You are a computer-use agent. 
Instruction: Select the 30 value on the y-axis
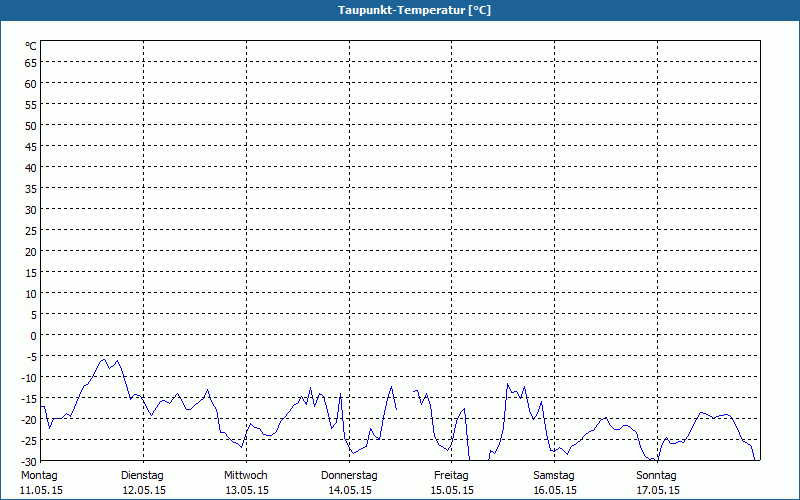pyautogui.click(x=31, y=210)
